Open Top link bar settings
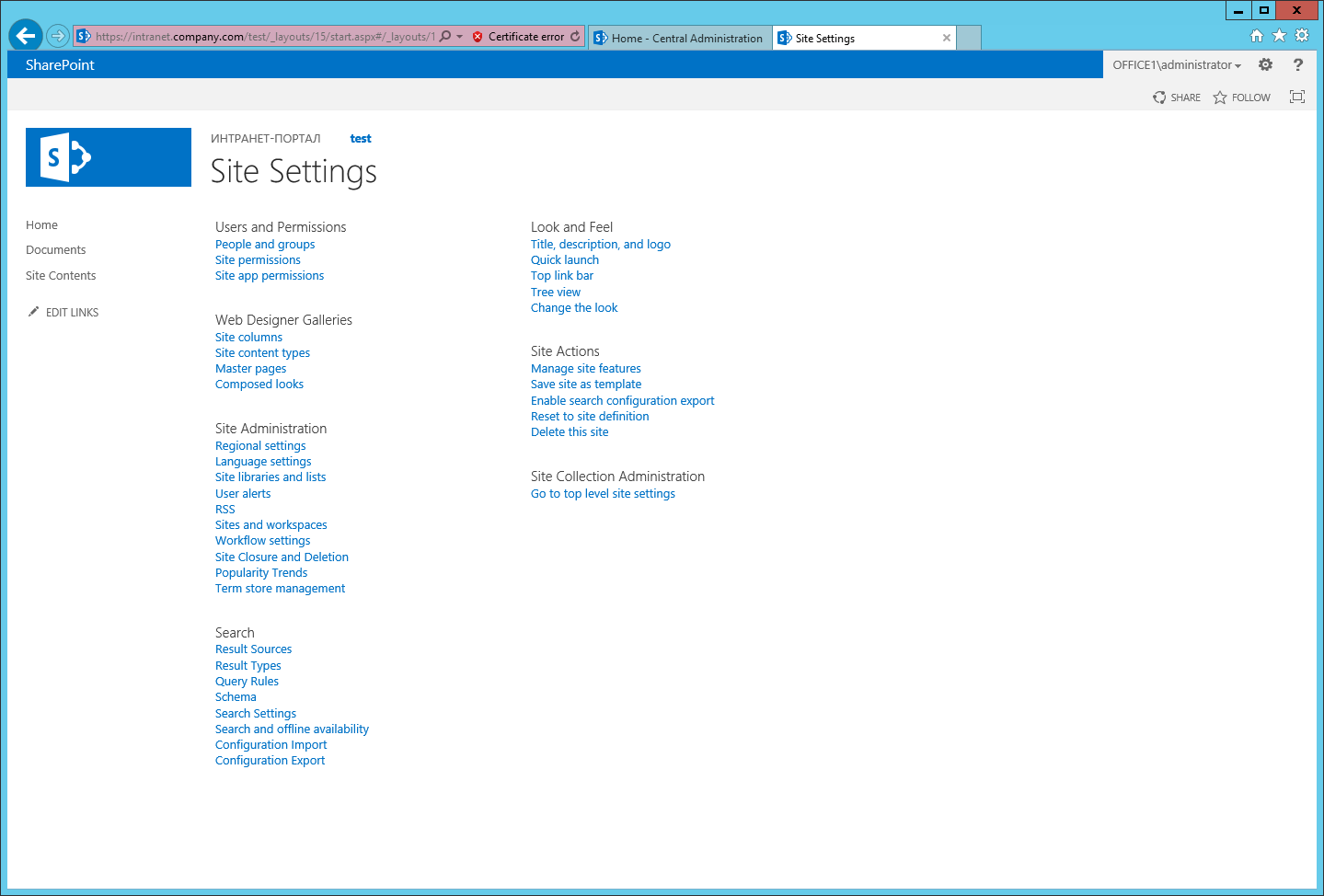Viewport: 1324px width, 896px height. (x=562, y=276)
